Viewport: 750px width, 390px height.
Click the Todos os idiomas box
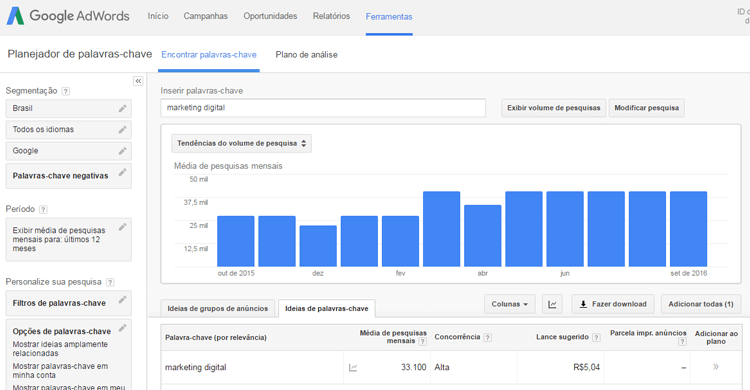68,130
